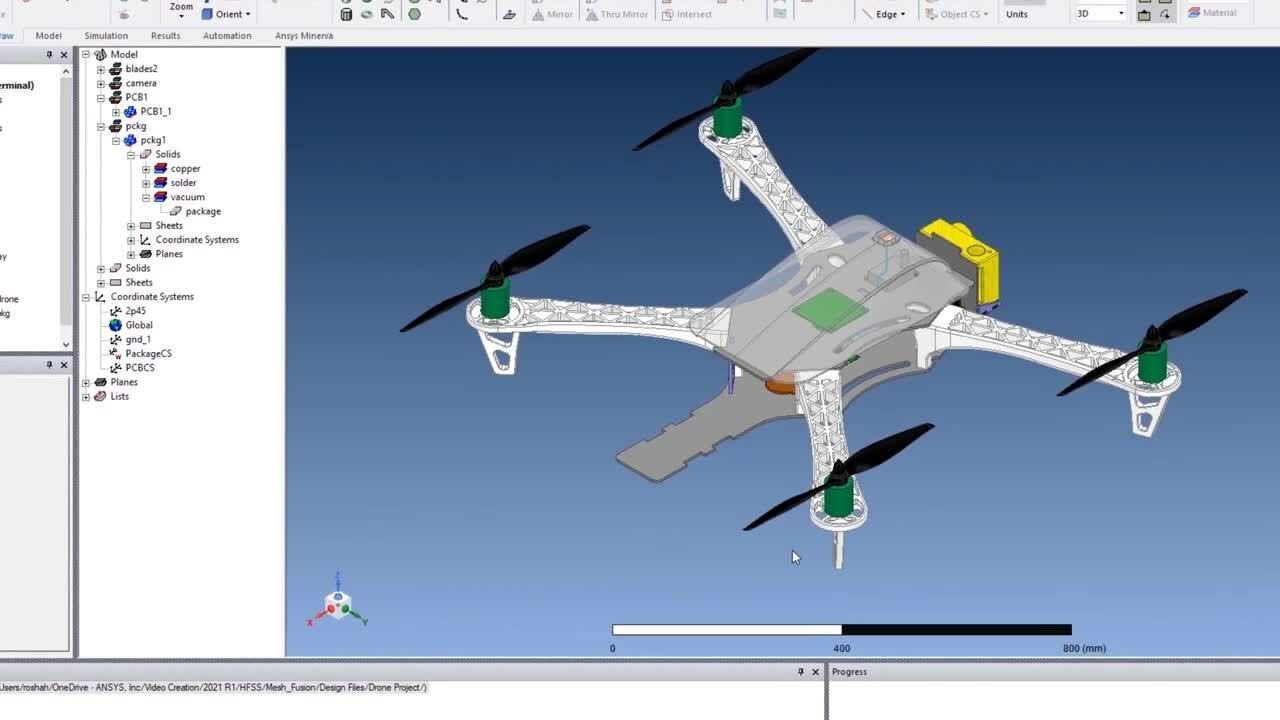Close the message panel at bottom

pos(815,672)
